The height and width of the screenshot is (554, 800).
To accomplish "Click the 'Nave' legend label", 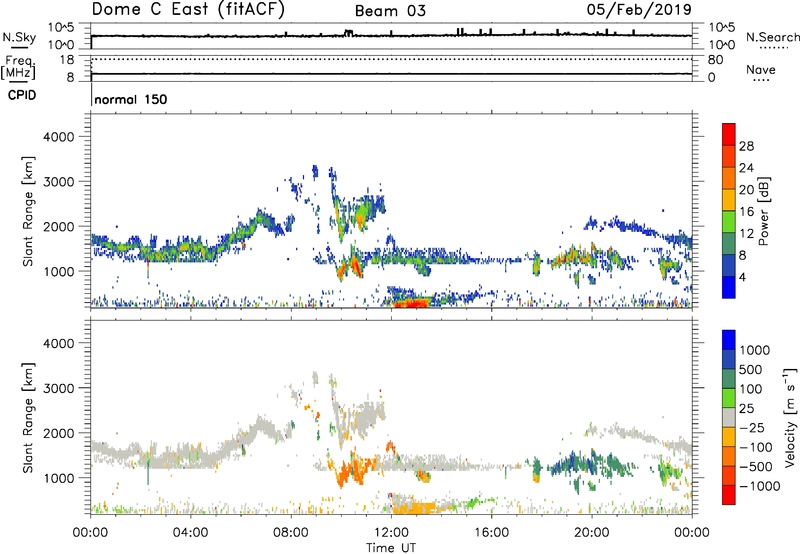I will pyautogui.click(x=761, y=69).
